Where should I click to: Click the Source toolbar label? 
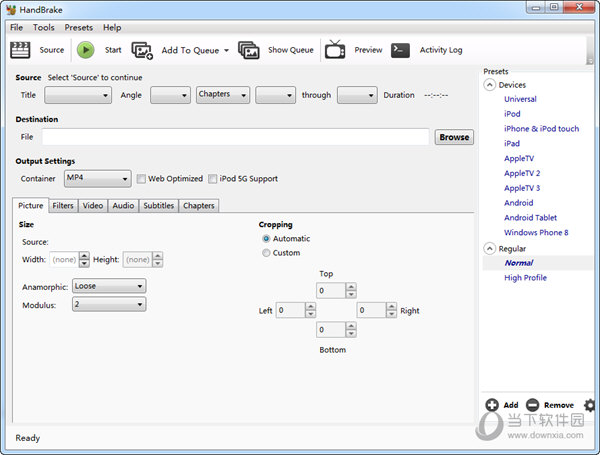coord(52,50)
